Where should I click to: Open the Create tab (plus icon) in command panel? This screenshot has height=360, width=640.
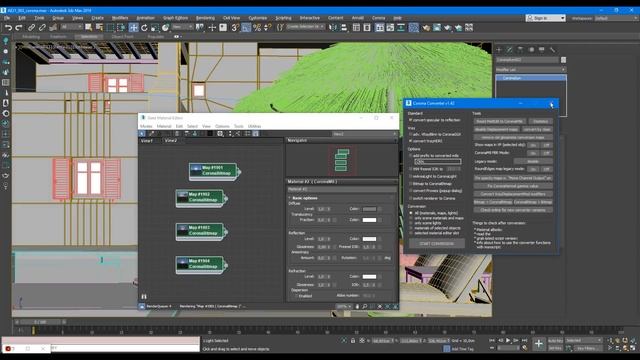499,50
